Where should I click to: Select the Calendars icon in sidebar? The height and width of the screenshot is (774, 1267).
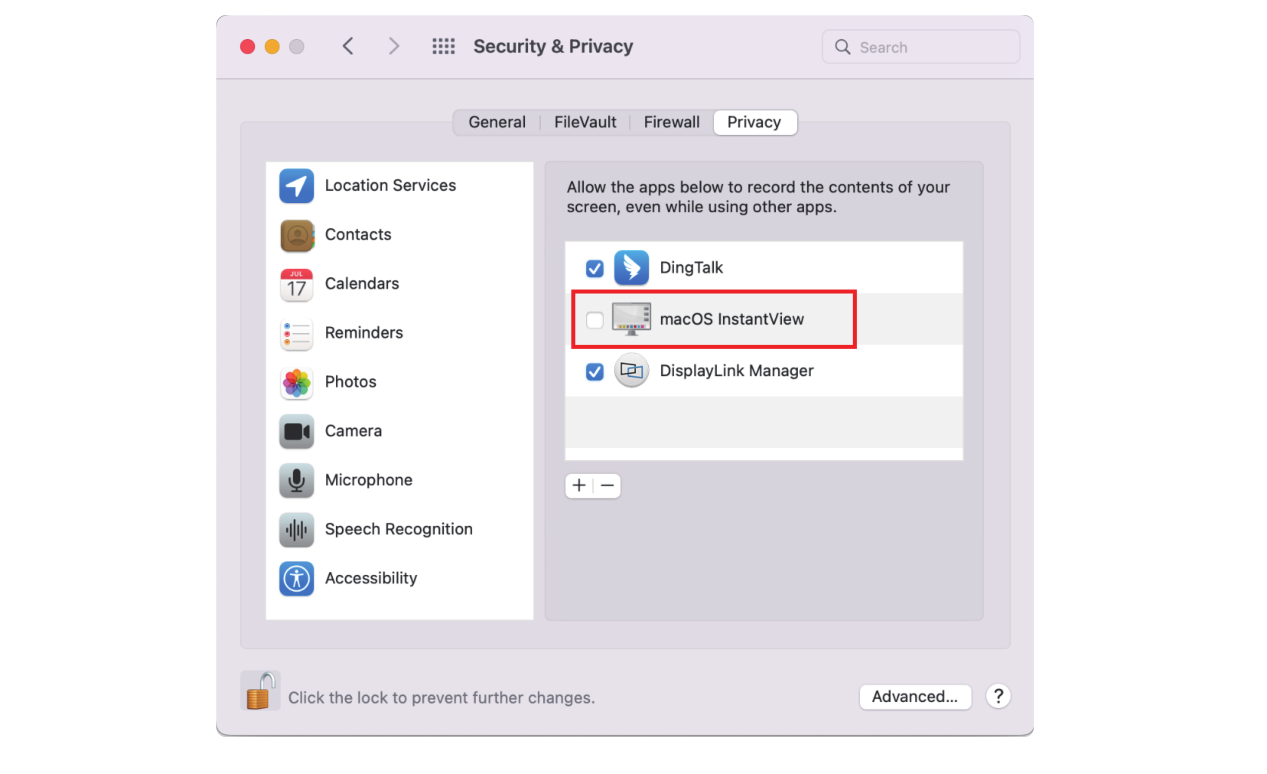point(297,284)
